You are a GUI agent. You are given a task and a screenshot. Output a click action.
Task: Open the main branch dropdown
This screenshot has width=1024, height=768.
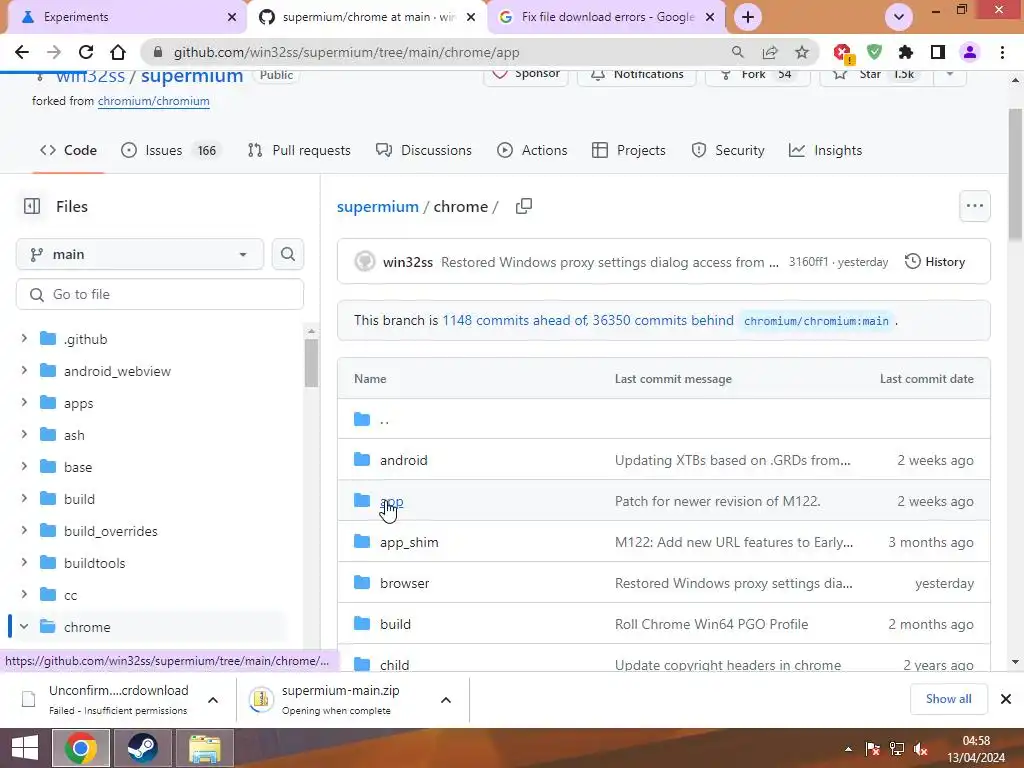[140, 254]
